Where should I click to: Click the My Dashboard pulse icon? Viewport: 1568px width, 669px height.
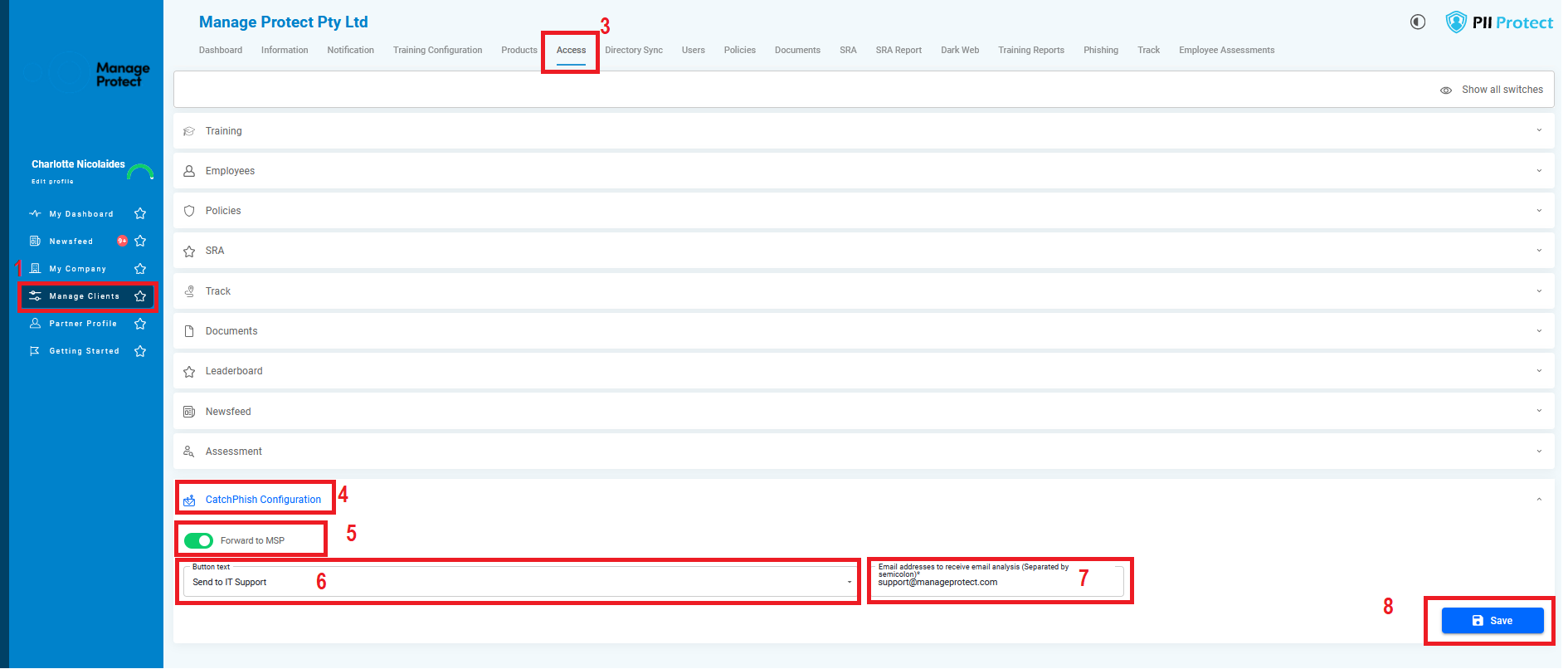[35, 214]
